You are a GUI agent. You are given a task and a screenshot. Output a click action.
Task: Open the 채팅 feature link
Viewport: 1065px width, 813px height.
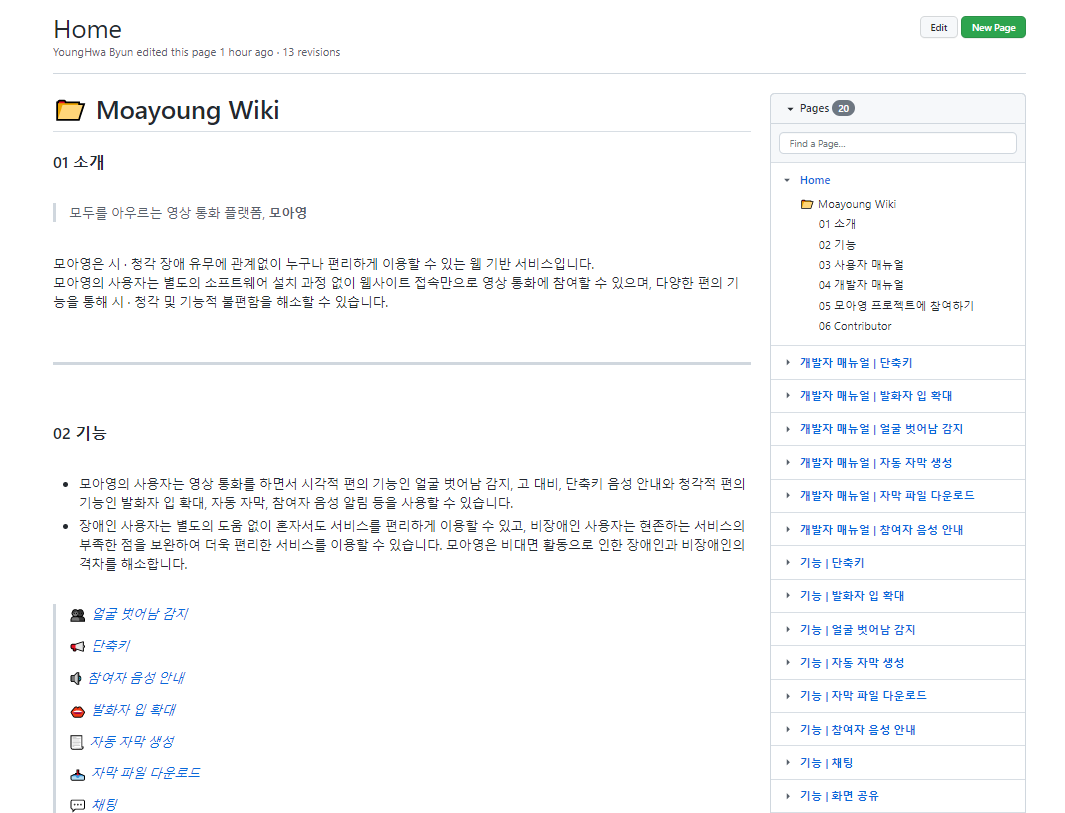click(x=105, y=805)
